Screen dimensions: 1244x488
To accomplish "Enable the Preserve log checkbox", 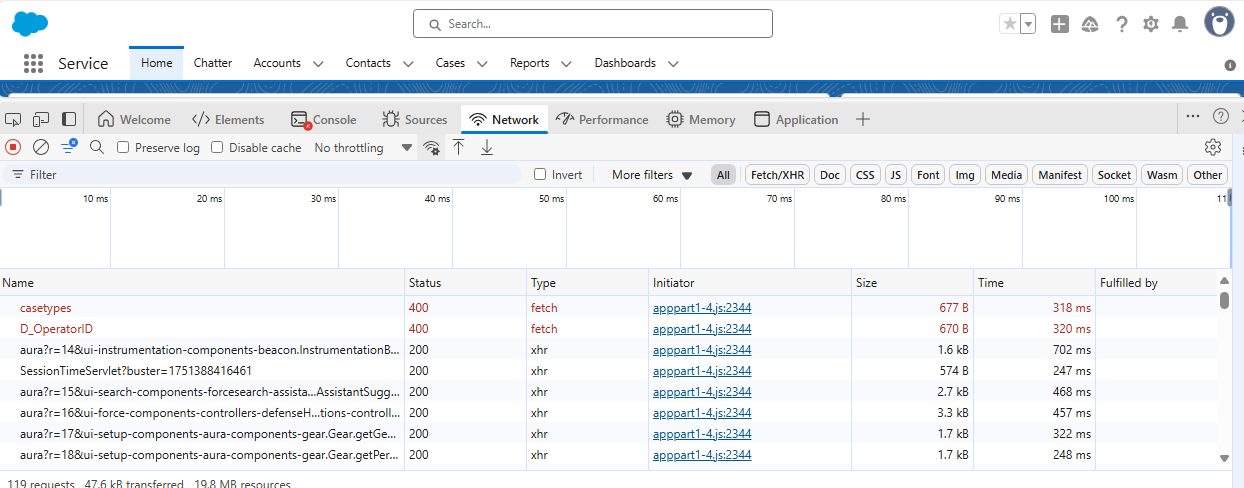I will click(123, 147).
